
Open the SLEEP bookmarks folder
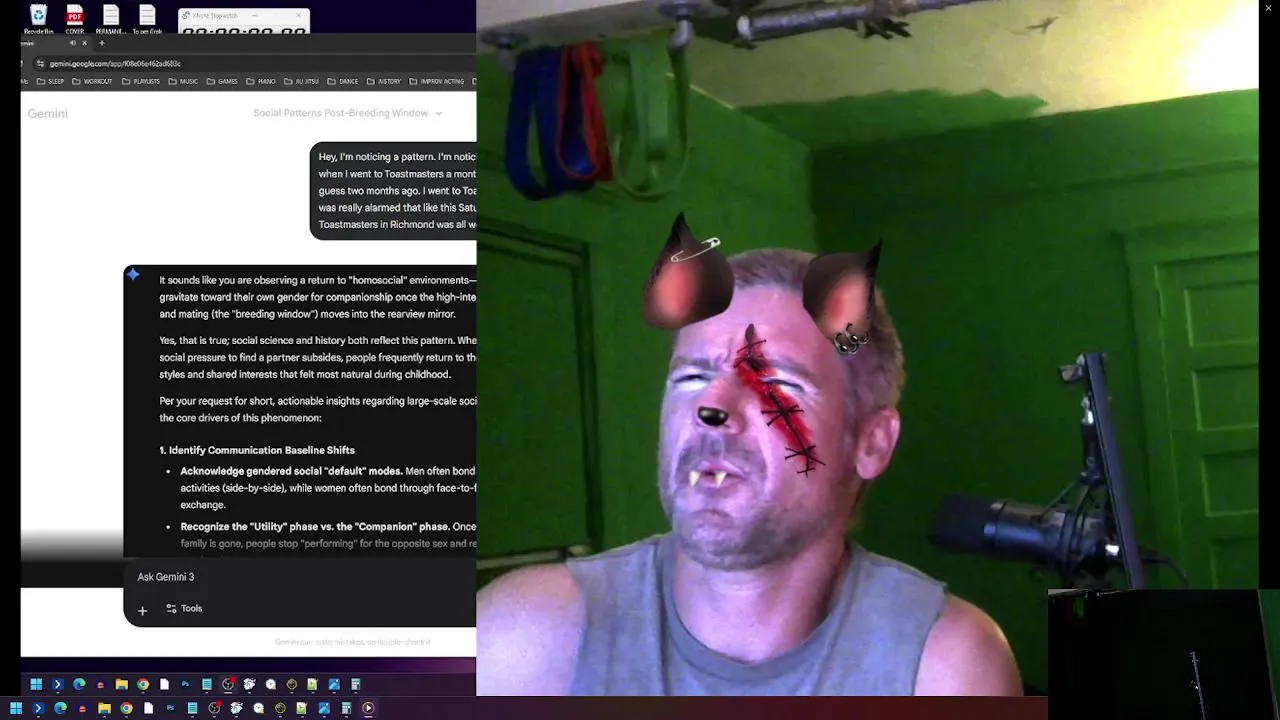pyautogui.click(x=50, y=81)
